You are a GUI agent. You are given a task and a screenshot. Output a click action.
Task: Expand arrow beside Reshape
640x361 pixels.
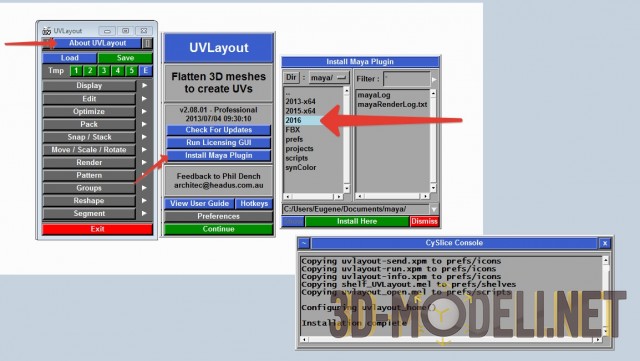click(x=144, y=201)
